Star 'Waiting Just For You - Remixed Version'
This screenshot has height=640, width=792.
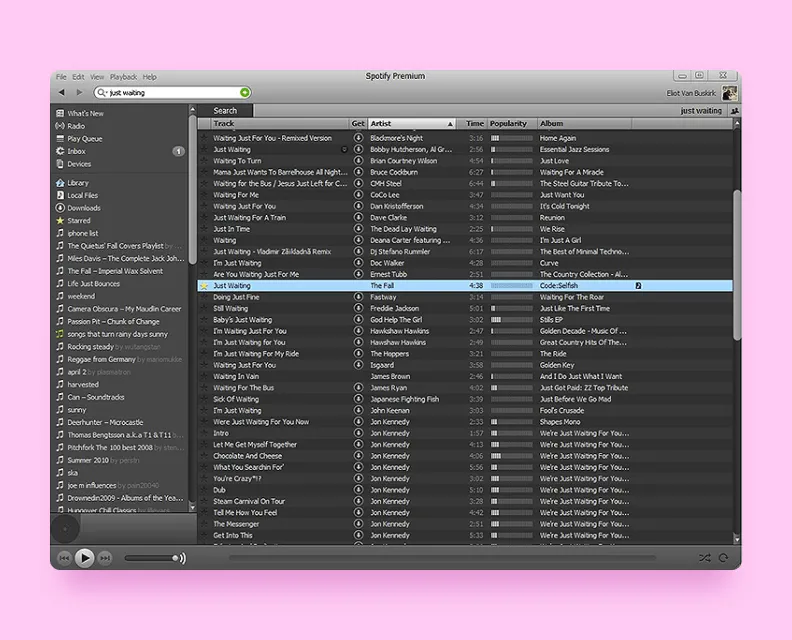[204, 138]
